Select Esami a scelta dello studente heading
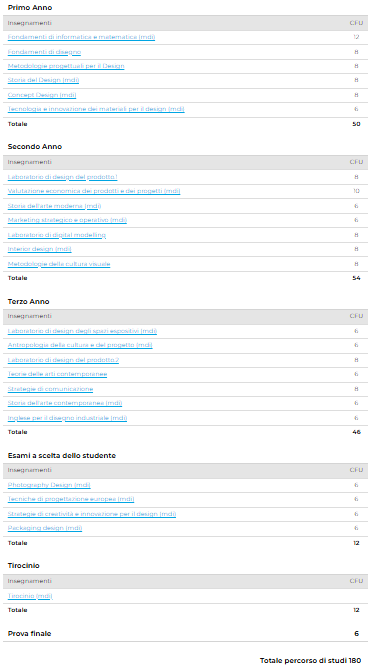374x666 pixels. [x=62, y=456]
